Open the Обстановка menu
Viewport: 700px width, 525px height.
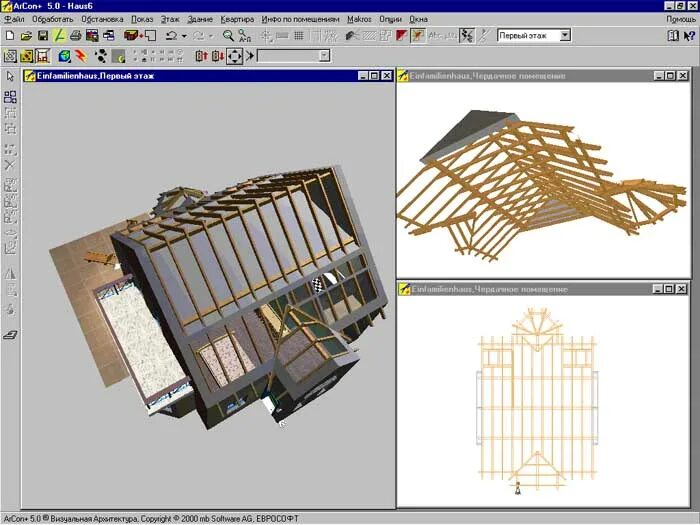coord(102,19)
